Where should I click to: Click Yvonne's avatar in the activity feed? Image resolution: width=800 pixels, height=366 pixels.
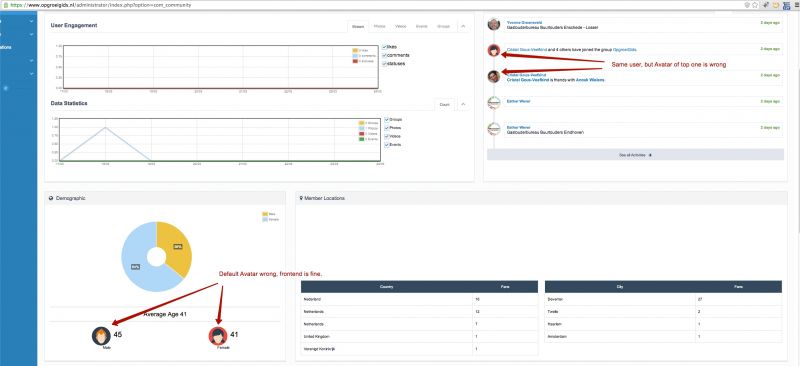[x=493, y=24]
